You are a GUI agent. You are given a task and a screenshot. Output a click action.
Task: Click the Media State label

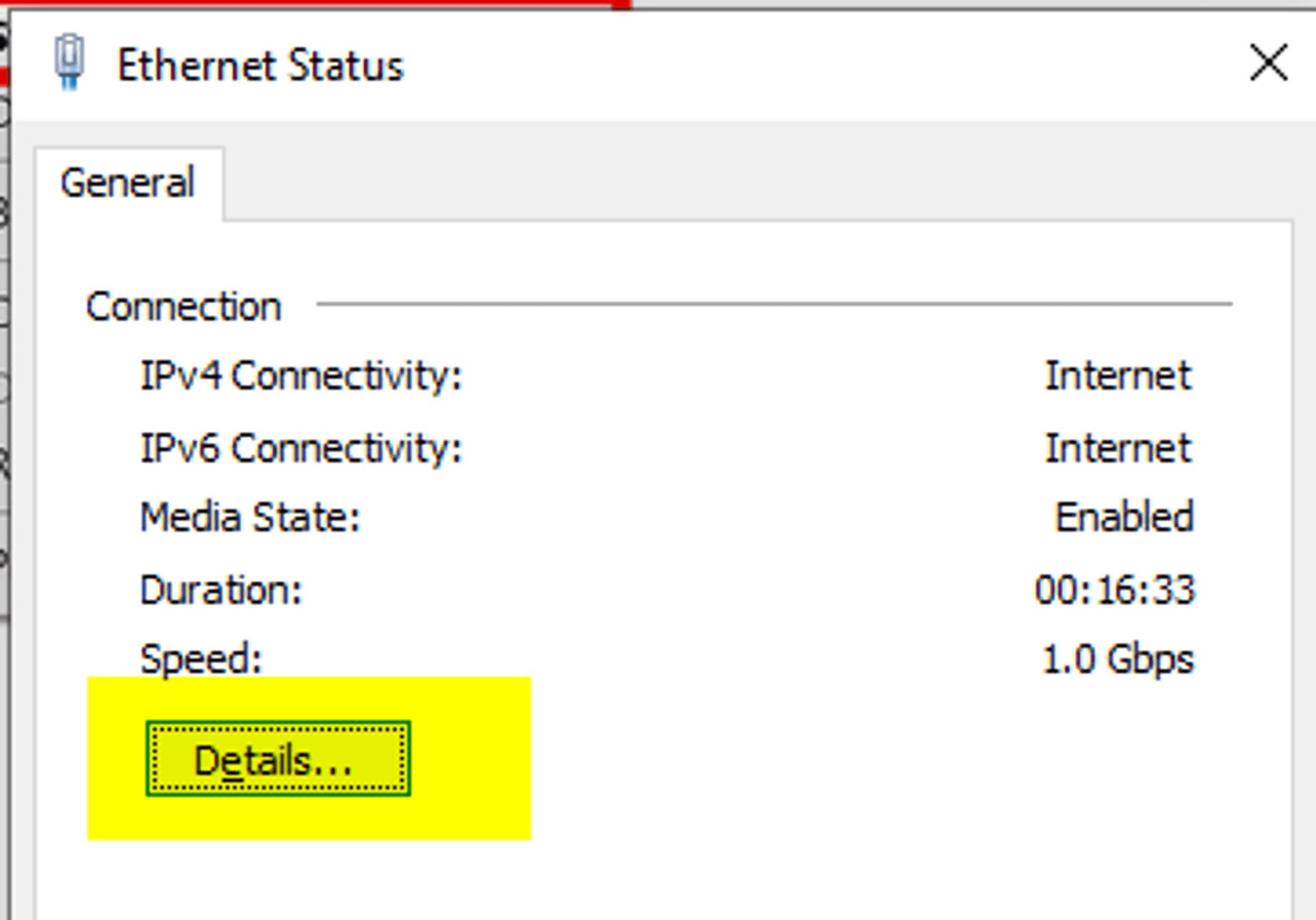(x=250, y=517)
